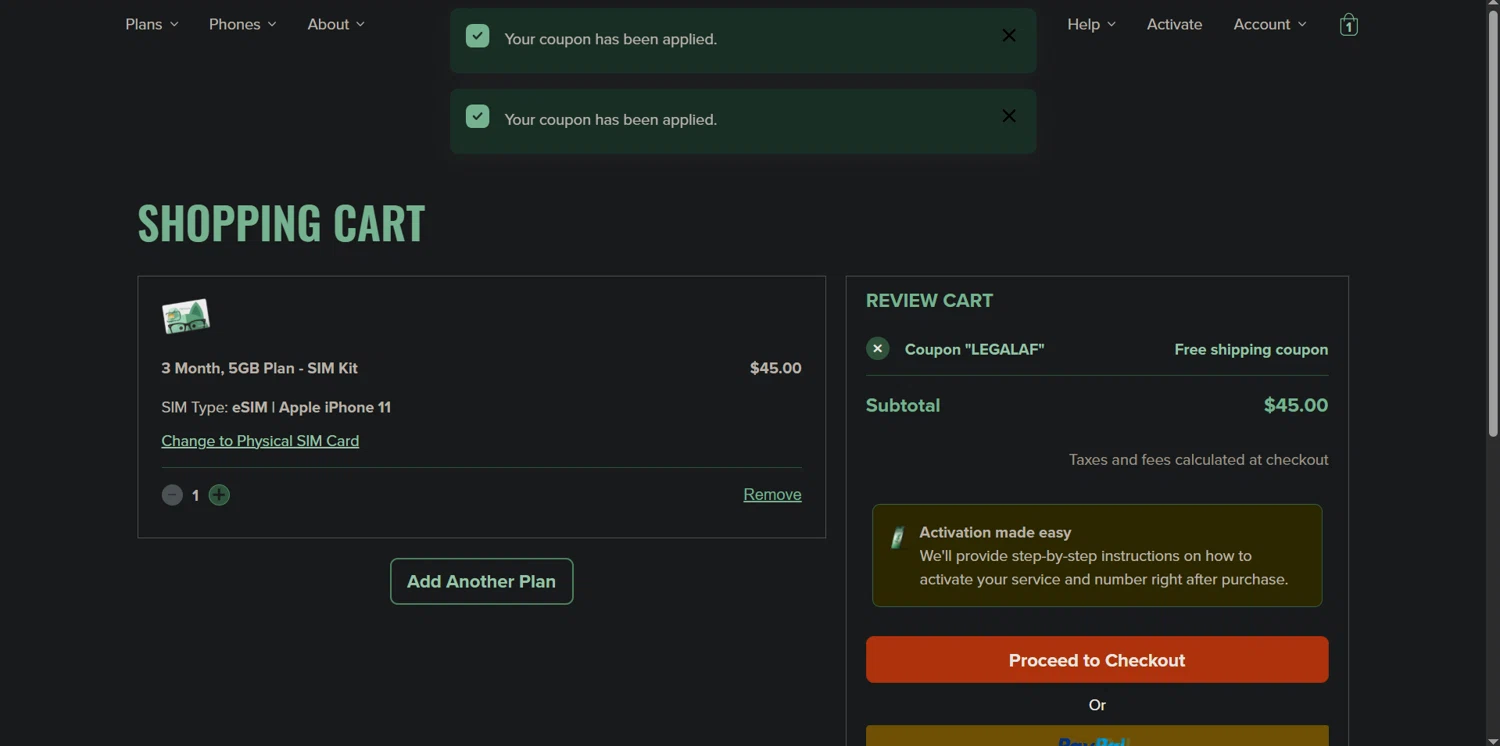
Task: Click 'Taxes and fees calculated at checkout'
Action: tap(1198, 460)
